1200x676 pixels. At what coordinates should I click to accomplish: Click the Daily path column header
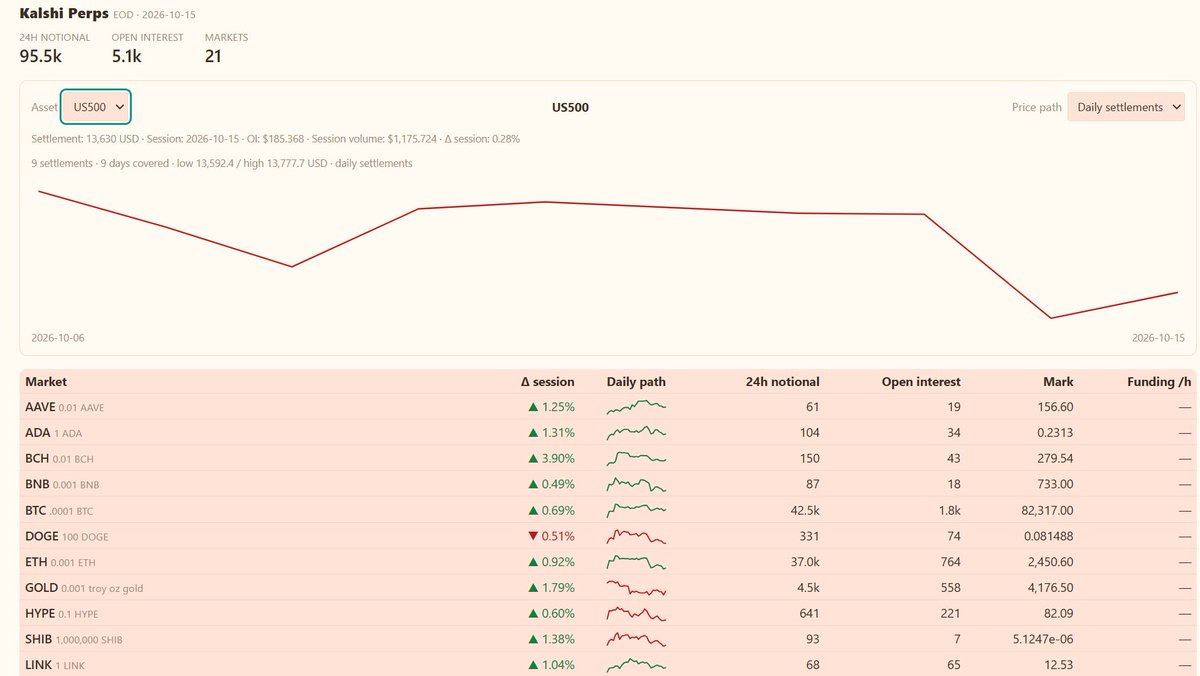point(636,382)
